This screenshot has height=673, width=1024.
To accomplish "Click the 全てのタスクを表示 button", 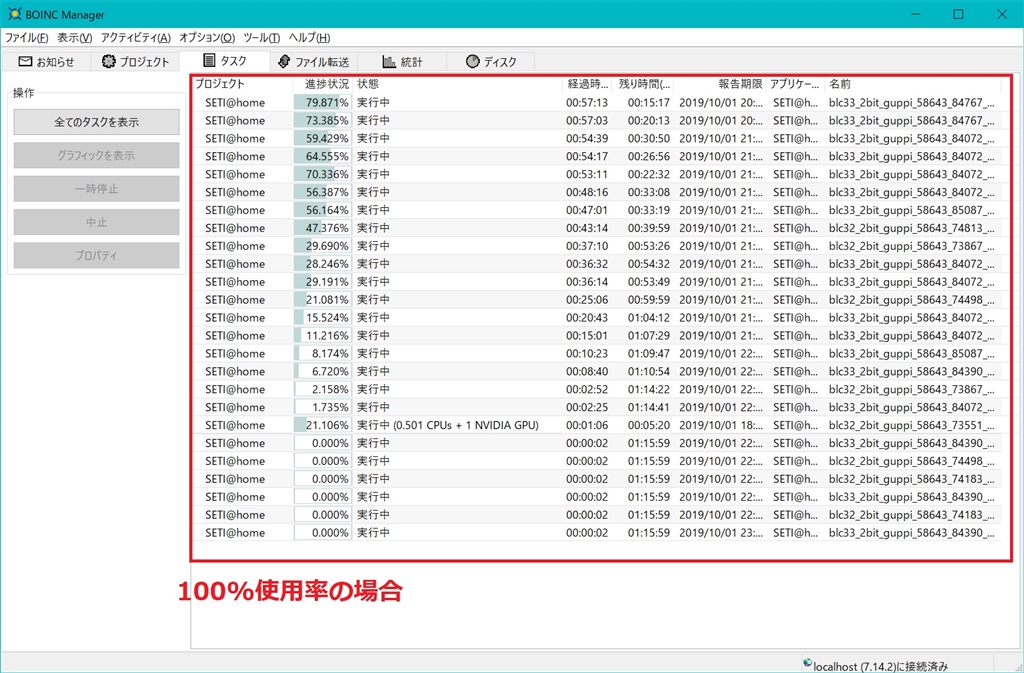I will [97, 122].
